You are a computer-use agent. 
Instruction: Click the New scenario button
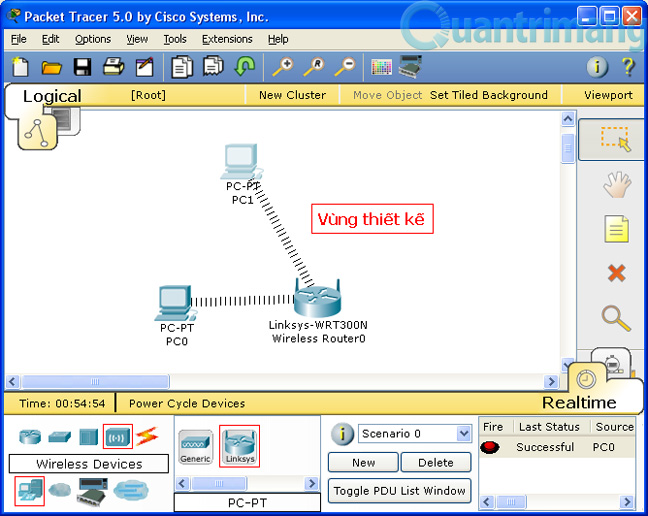363,463
